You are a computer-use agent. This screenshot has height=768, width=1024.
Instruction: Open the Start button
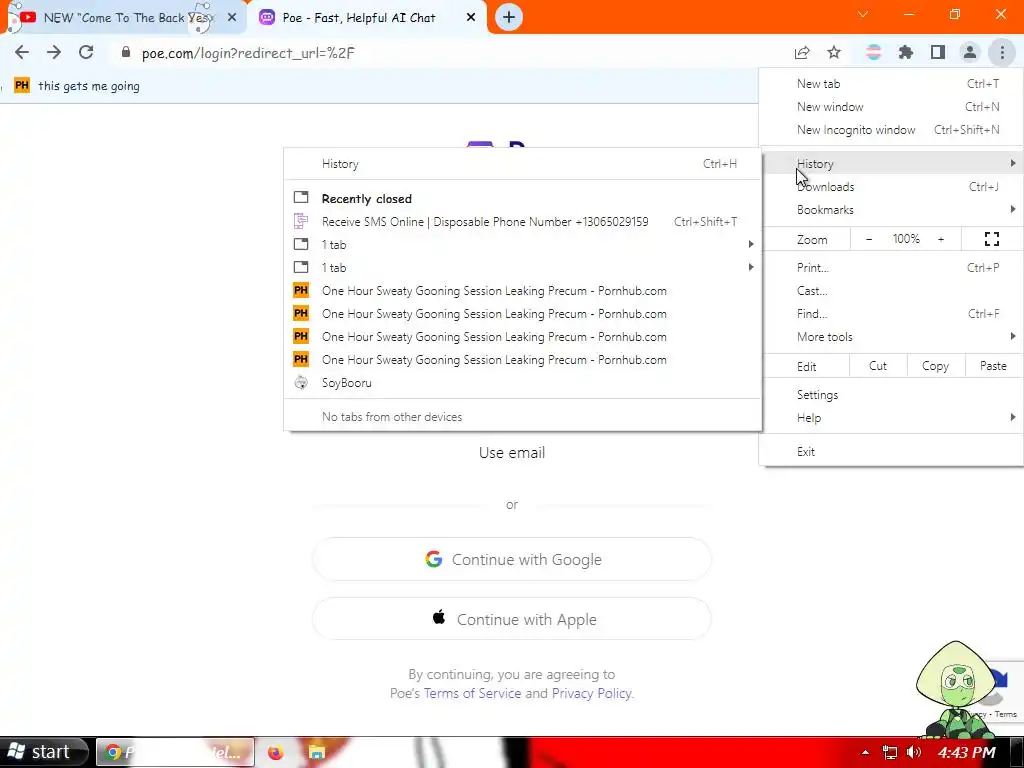(x=43, y=752)
